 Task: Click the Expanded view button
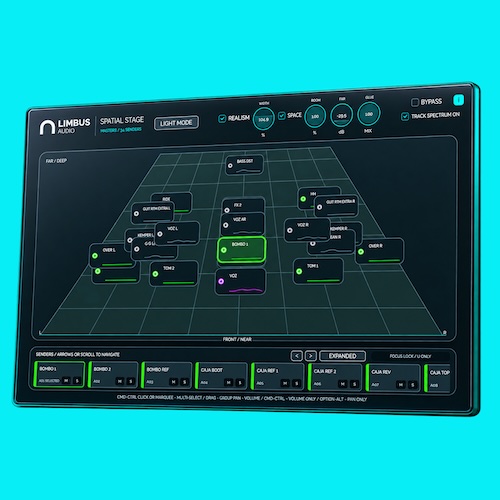[x=342, y=356]
